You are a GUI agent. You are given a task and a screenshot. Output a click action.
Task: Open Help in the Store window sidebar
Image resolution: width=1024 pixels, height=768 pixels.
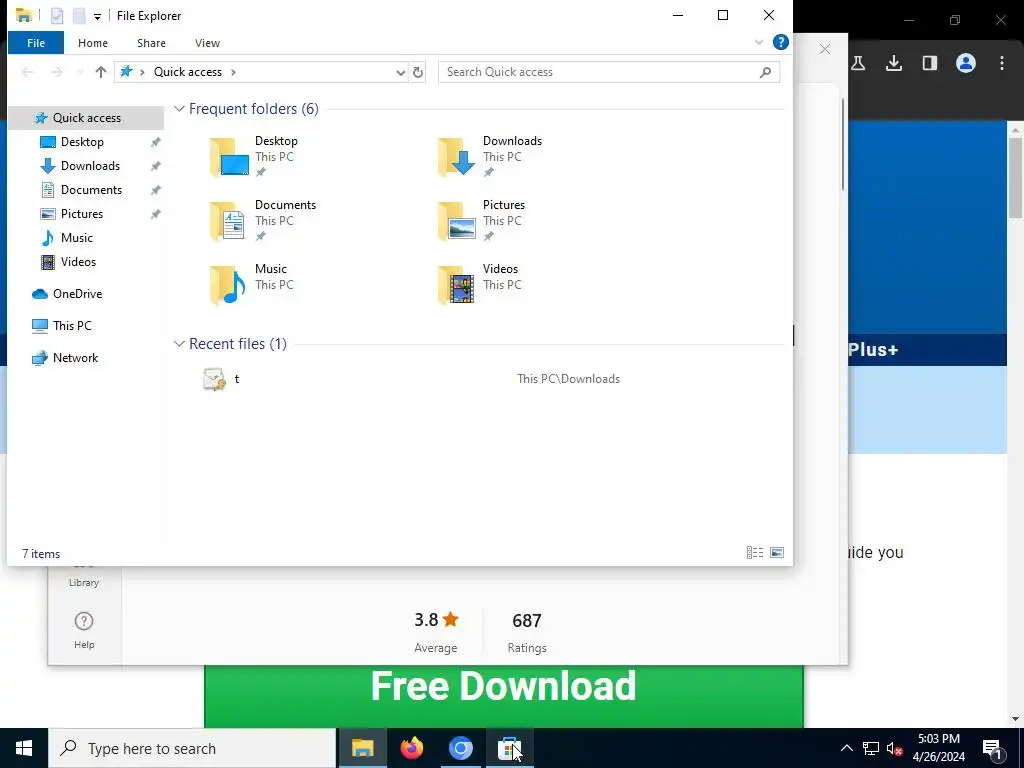pos(84,631)
